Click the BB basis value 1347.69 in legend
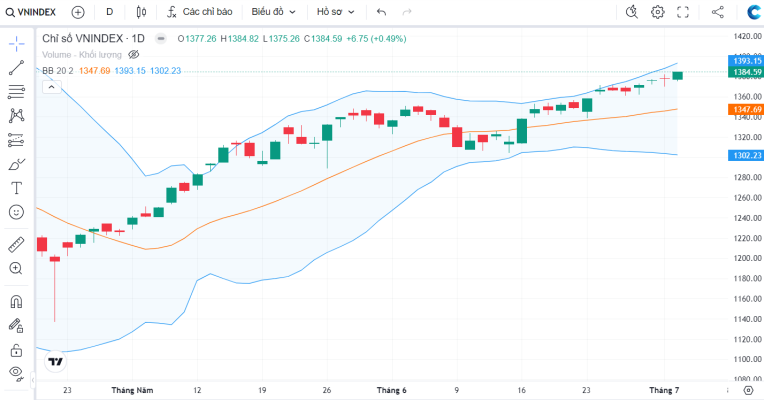764x400 pixels. (x=95, y=71)
